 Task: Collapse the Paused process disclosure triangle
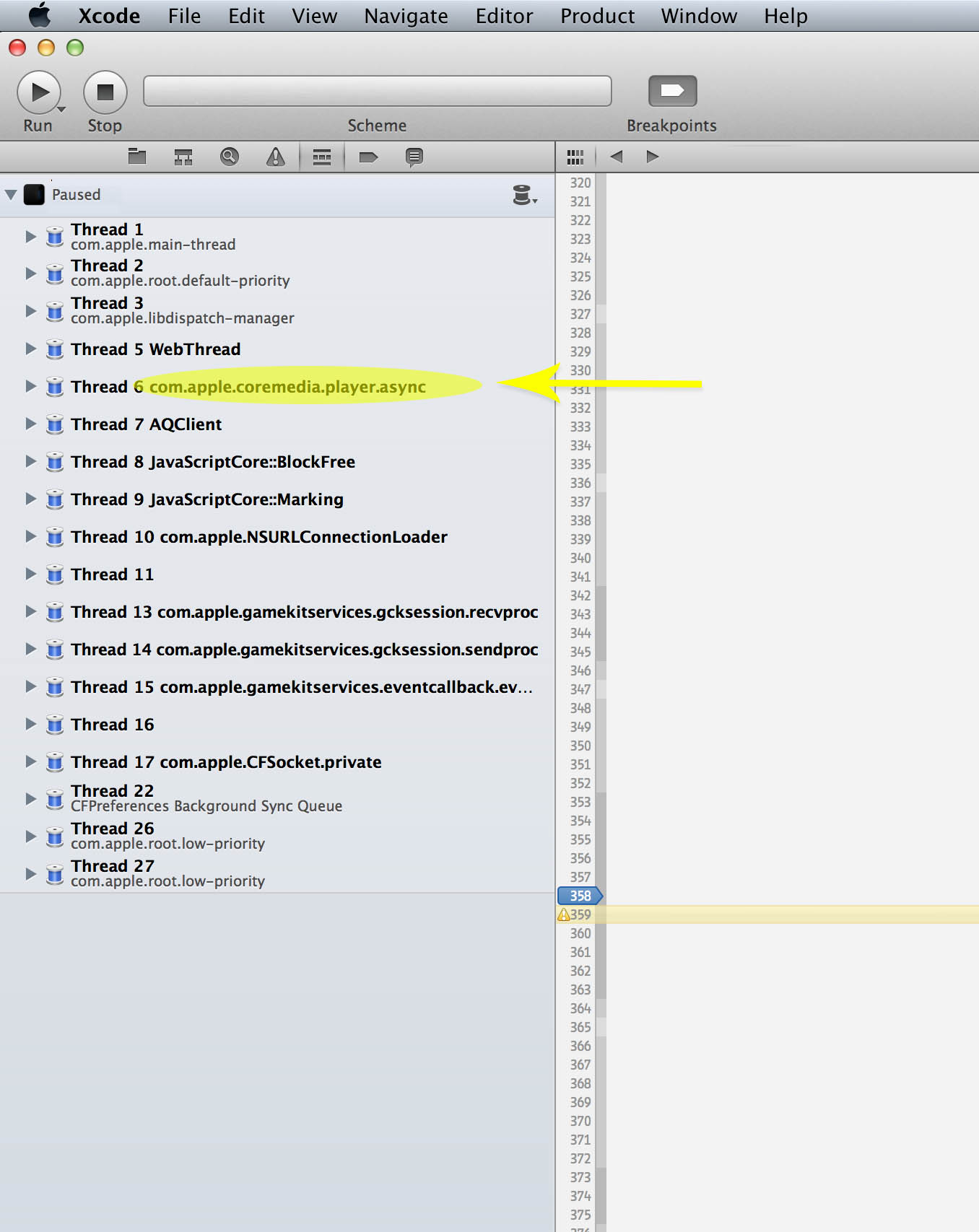[x=11, y=195]
